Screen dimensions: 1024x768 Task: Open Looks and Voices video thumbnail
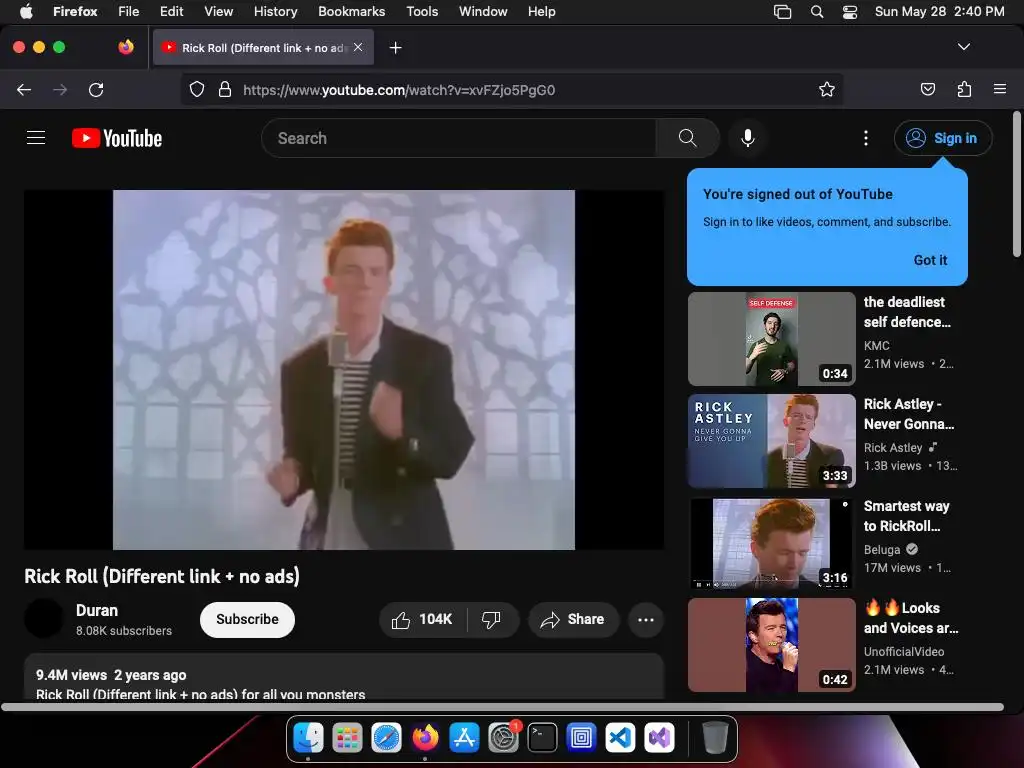771,645
